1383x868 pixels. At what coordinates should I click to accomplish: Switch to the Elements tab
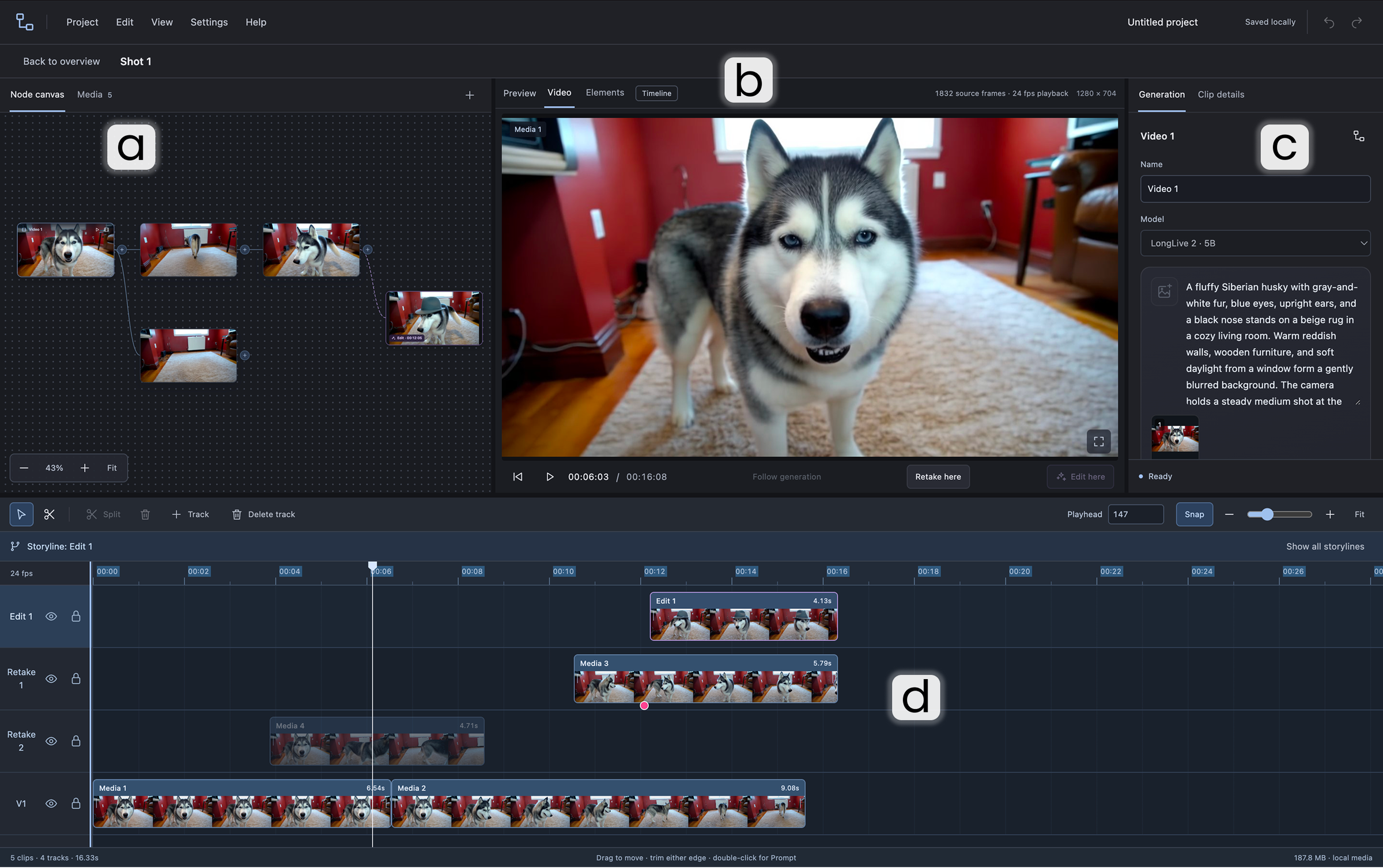click(x=604, y=93)
